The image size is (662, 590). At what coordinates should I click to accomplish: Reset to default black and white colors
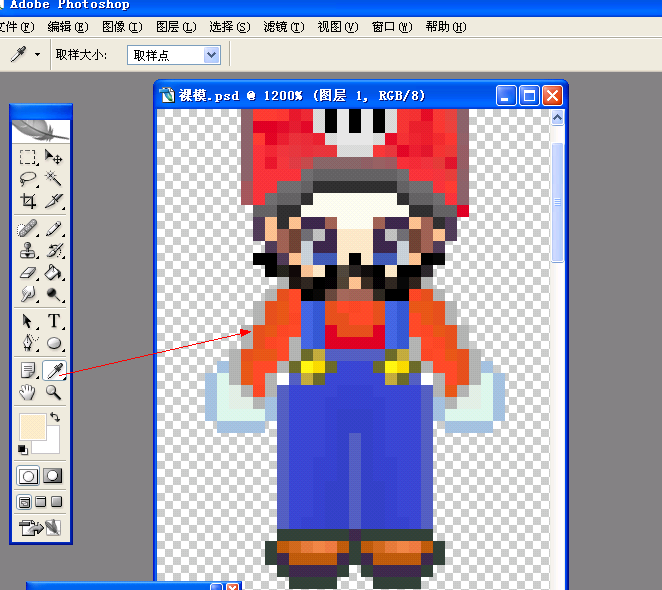click(23, 450)
